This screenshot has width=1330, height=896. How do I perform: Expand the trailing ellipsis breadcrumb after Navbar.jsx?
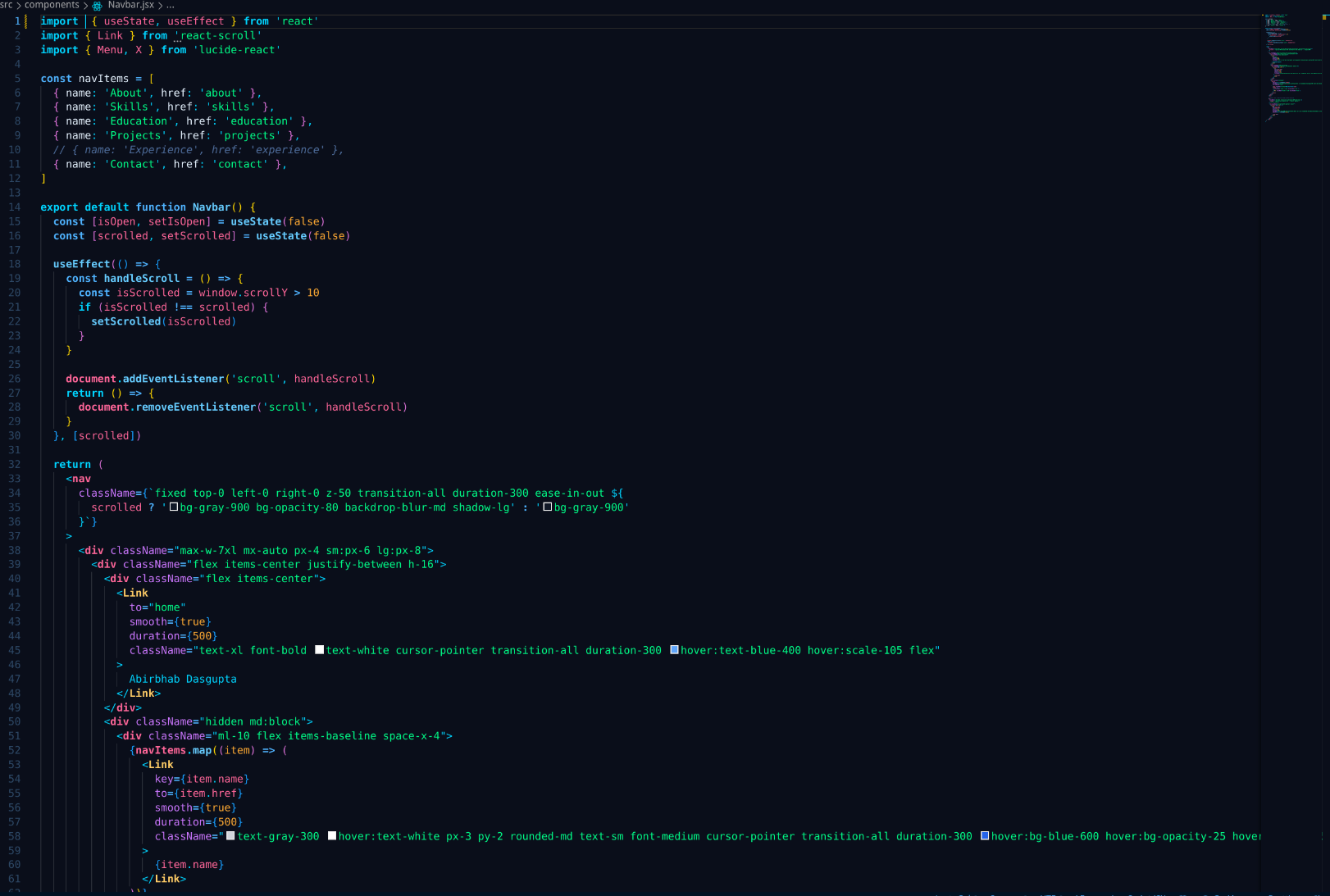coord(170,6)
